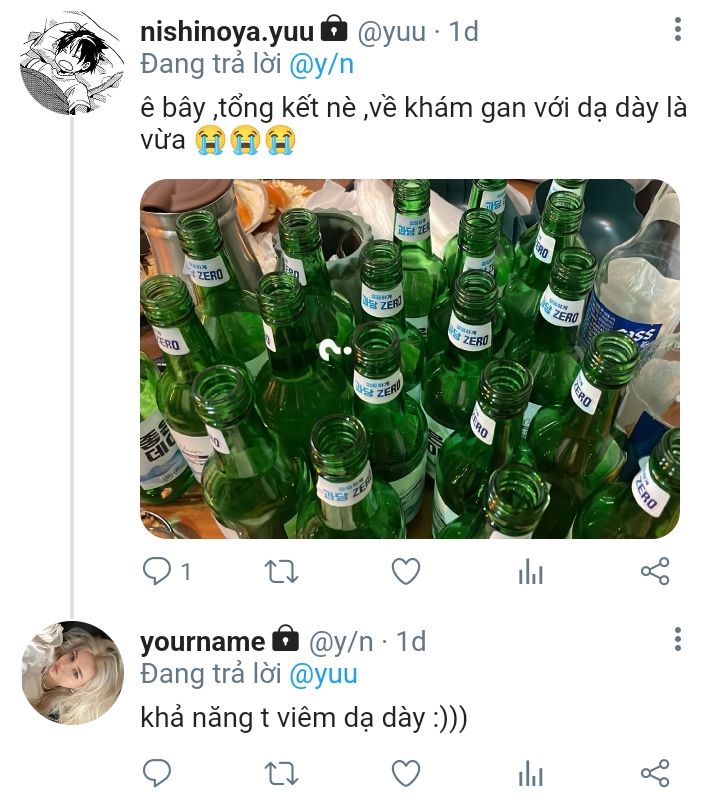View analytics for yourname's reply
720x805 pixels.
(x=530, y=773)
